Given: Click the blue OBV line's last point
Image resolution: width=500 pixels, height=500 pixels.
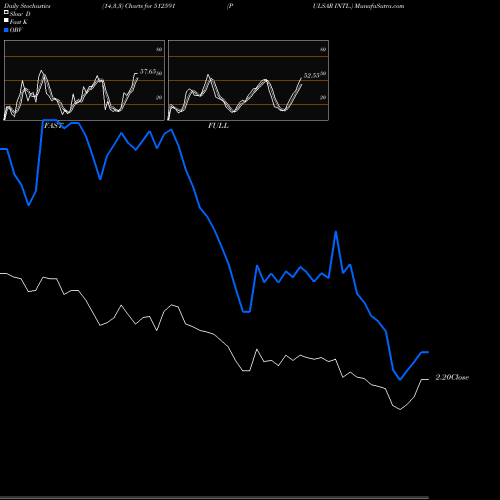Looking at the screenshot, I should (x=428, y=352).
